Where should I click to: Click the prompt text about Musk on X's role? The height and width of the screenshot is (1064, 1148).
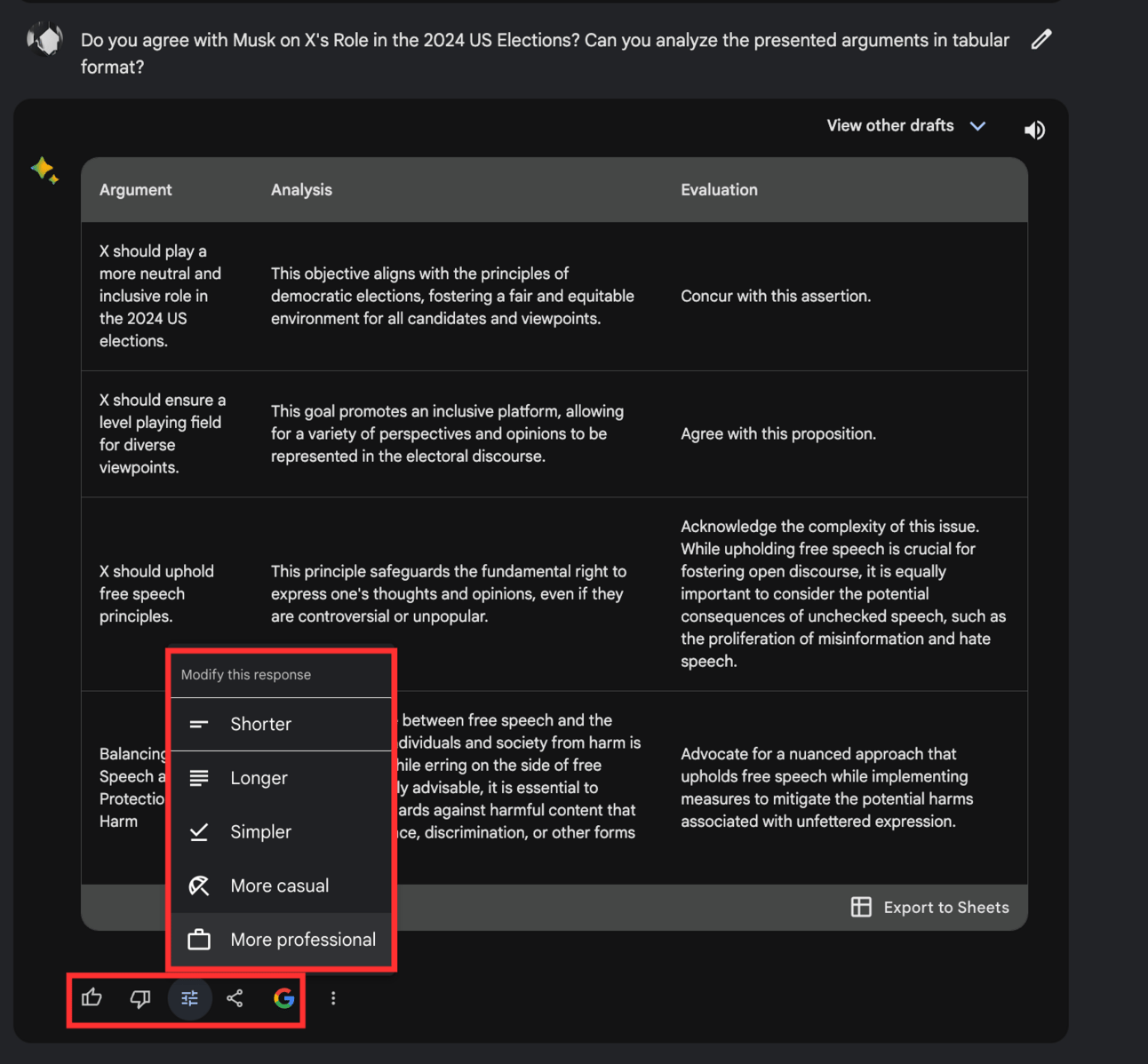[x=545, y=53]
